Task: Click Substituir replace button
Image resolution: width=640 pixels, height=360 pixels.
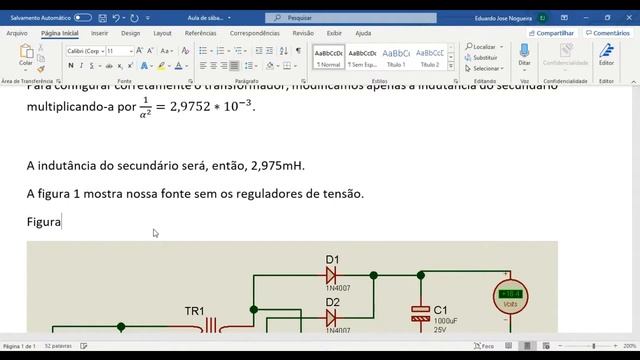Action: pyautogui.click(x=481, y=58)
